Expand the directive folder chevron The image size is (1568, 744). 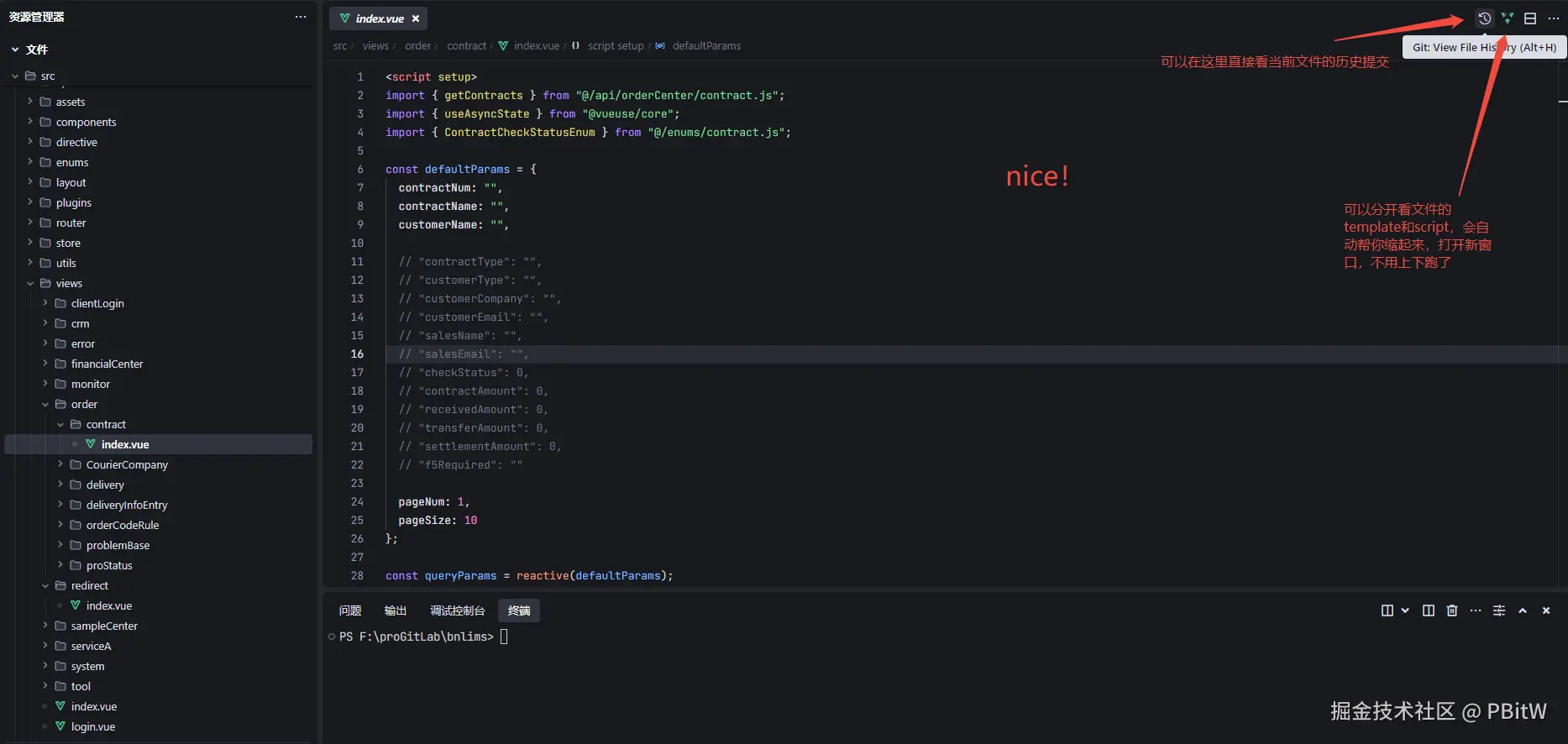click(x=30, y=142)
